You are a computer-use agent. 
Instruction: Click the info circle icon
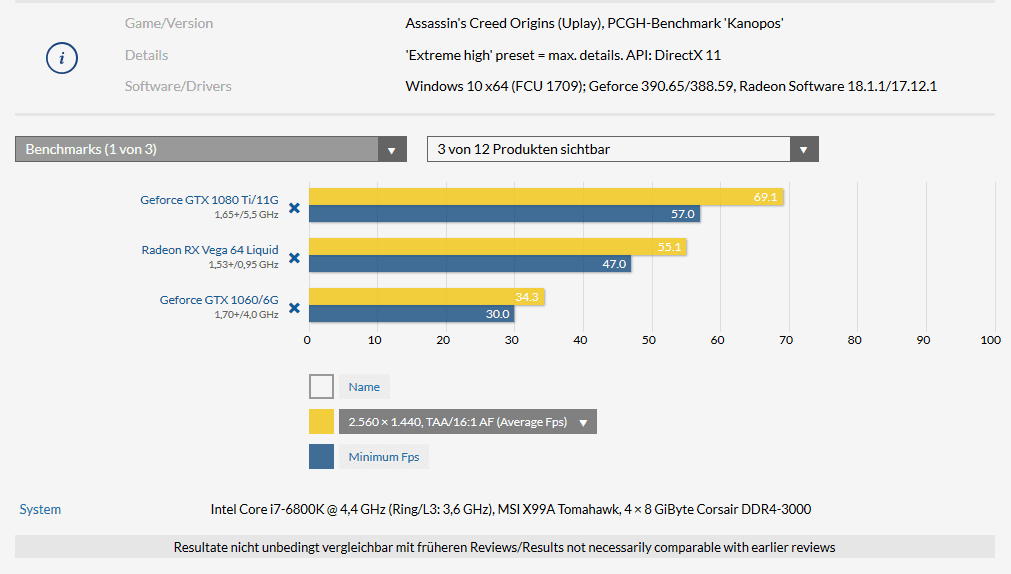(x=62, y=58)
